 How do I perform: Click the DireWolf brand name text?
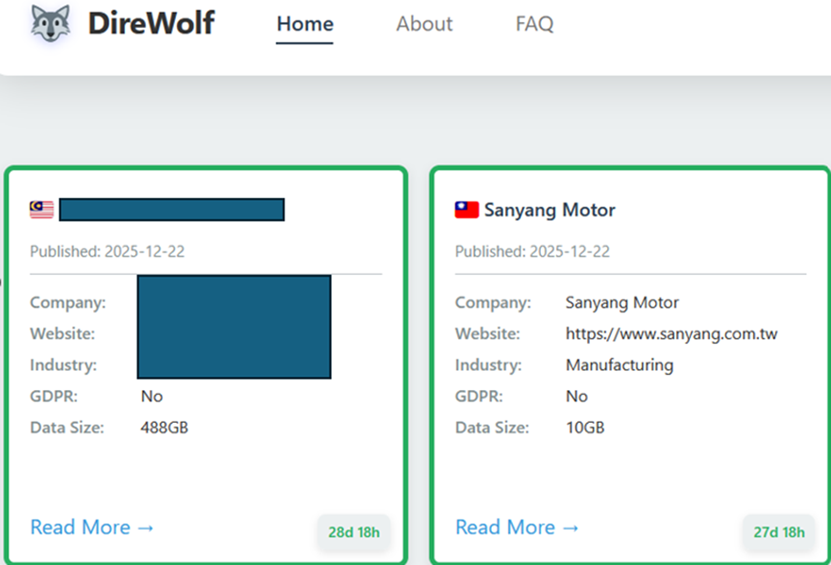[x=151, y=23]
